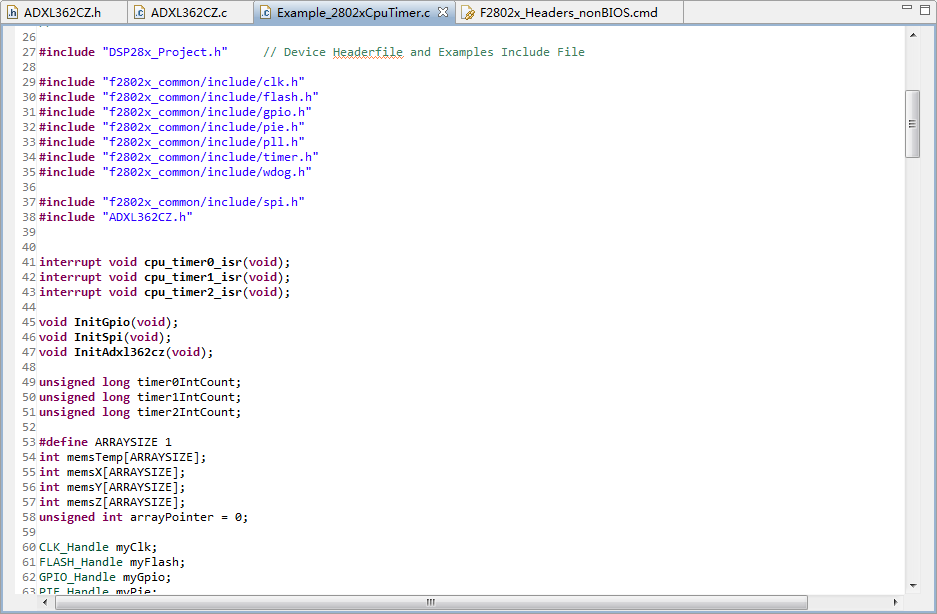This screenshot has width=937, height=614.
Task: Click the linker file icon on F2802x_Headers_nonBIOS.cmd tab
Action: pos(468,13)
